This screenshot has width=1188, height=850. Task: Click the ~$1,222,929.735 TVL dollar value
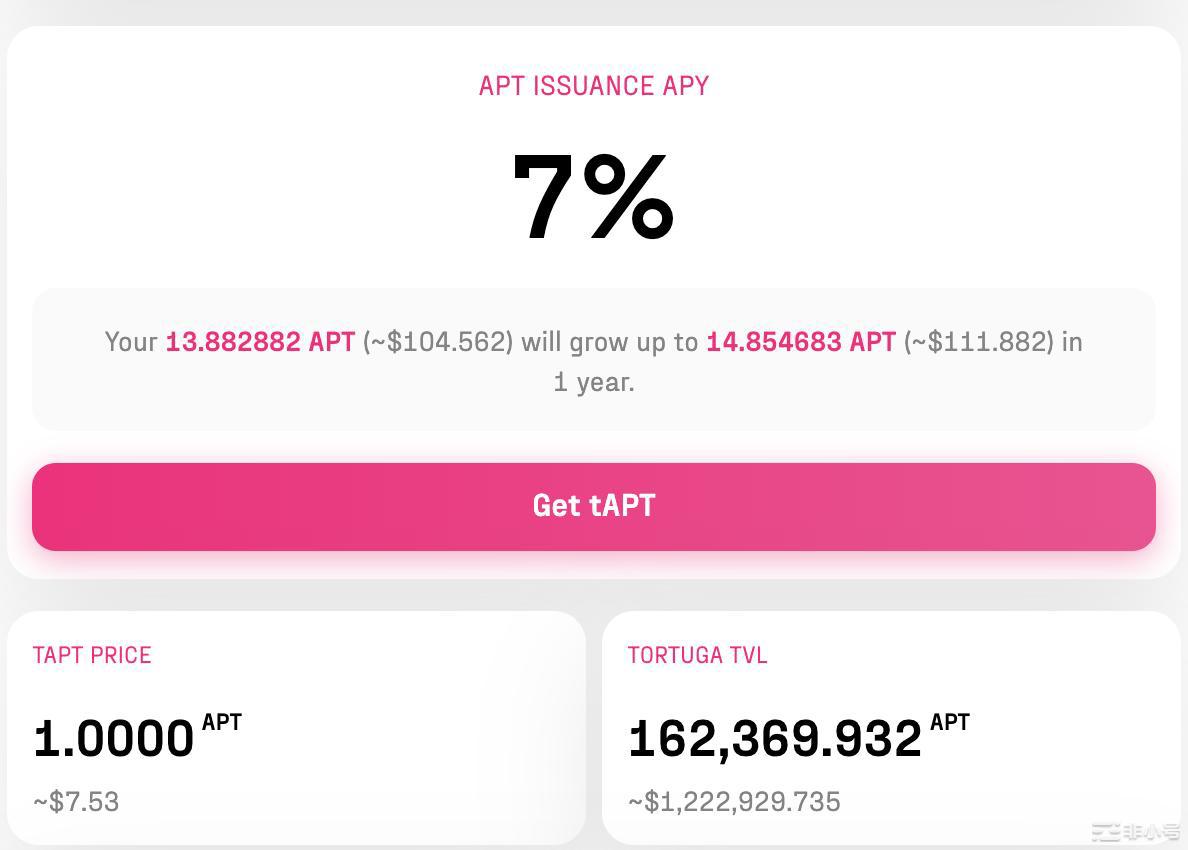point(734,802)
